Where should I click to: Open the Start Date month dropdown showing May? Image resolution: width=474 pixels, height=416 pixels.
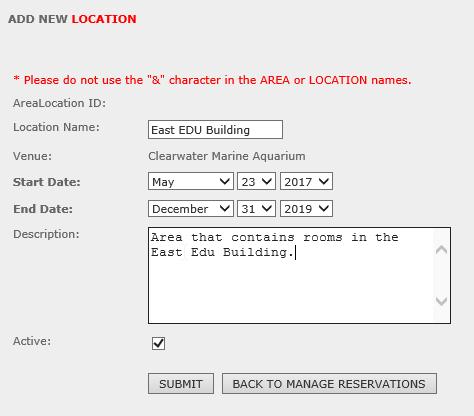click(191, 181)
